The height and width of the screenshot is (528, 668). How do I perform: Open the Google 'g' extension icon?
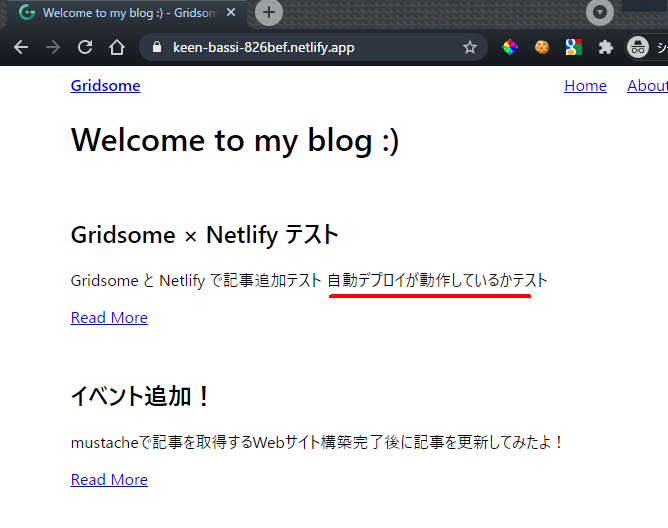pyautogui.click(x=573, y=47)
